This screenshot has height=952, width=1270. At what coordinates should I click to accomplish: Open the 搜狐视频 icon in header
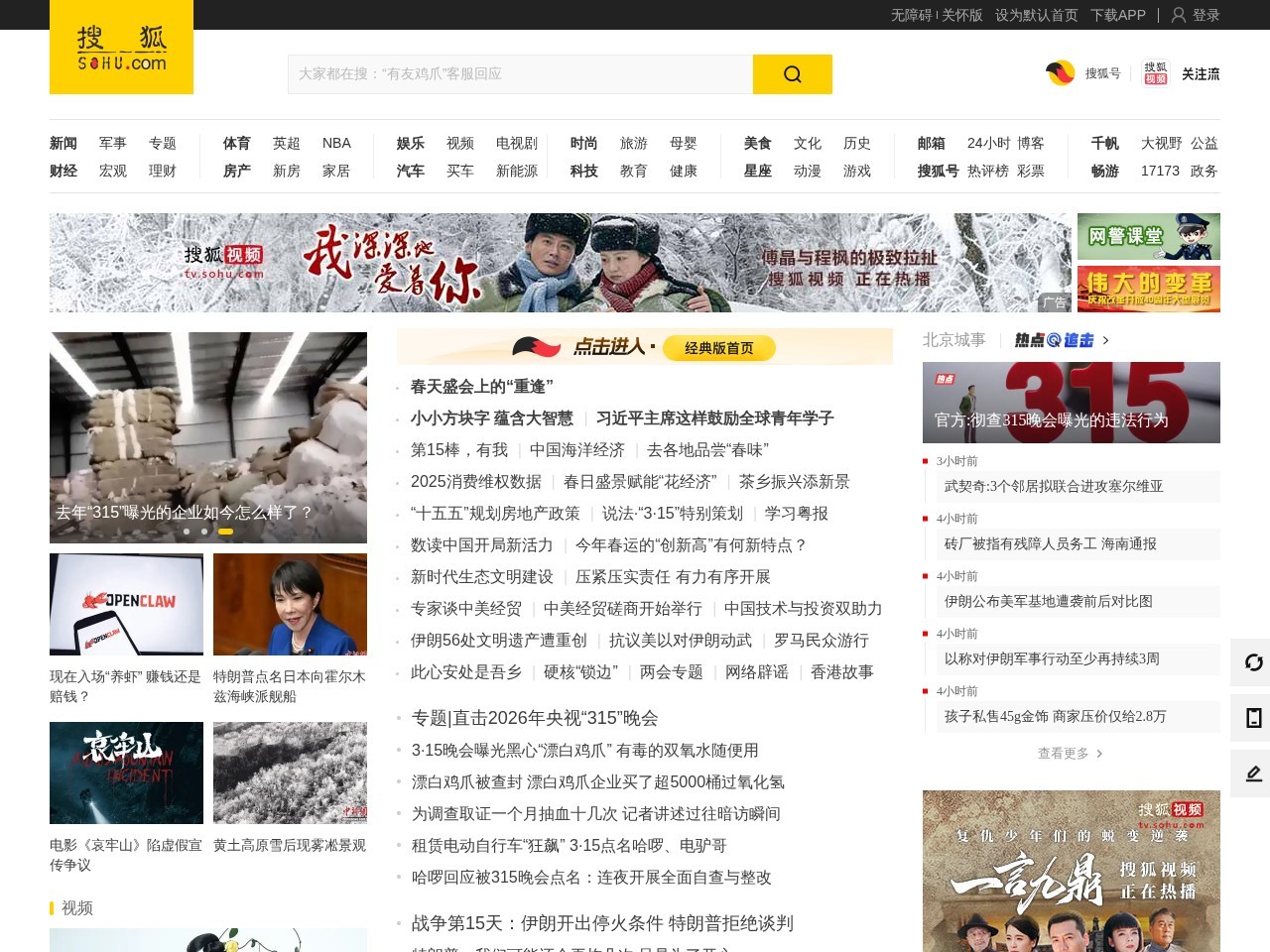1155,73
